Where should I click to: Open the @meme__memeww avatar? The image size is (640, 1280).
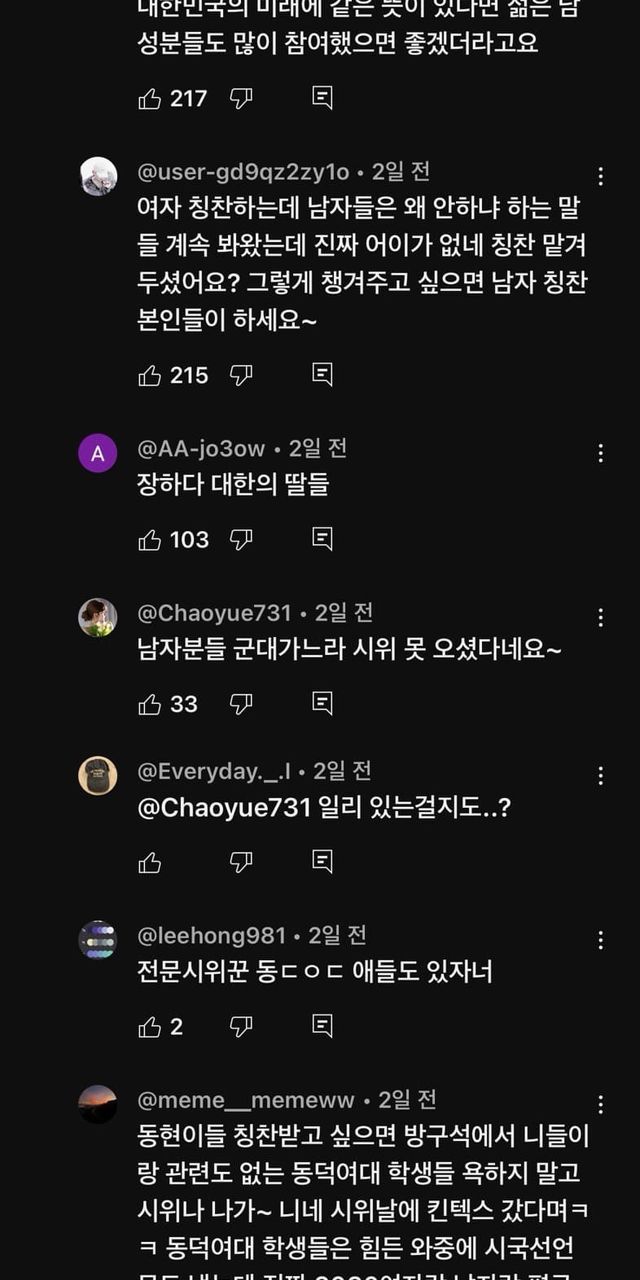coord(98,1104)
